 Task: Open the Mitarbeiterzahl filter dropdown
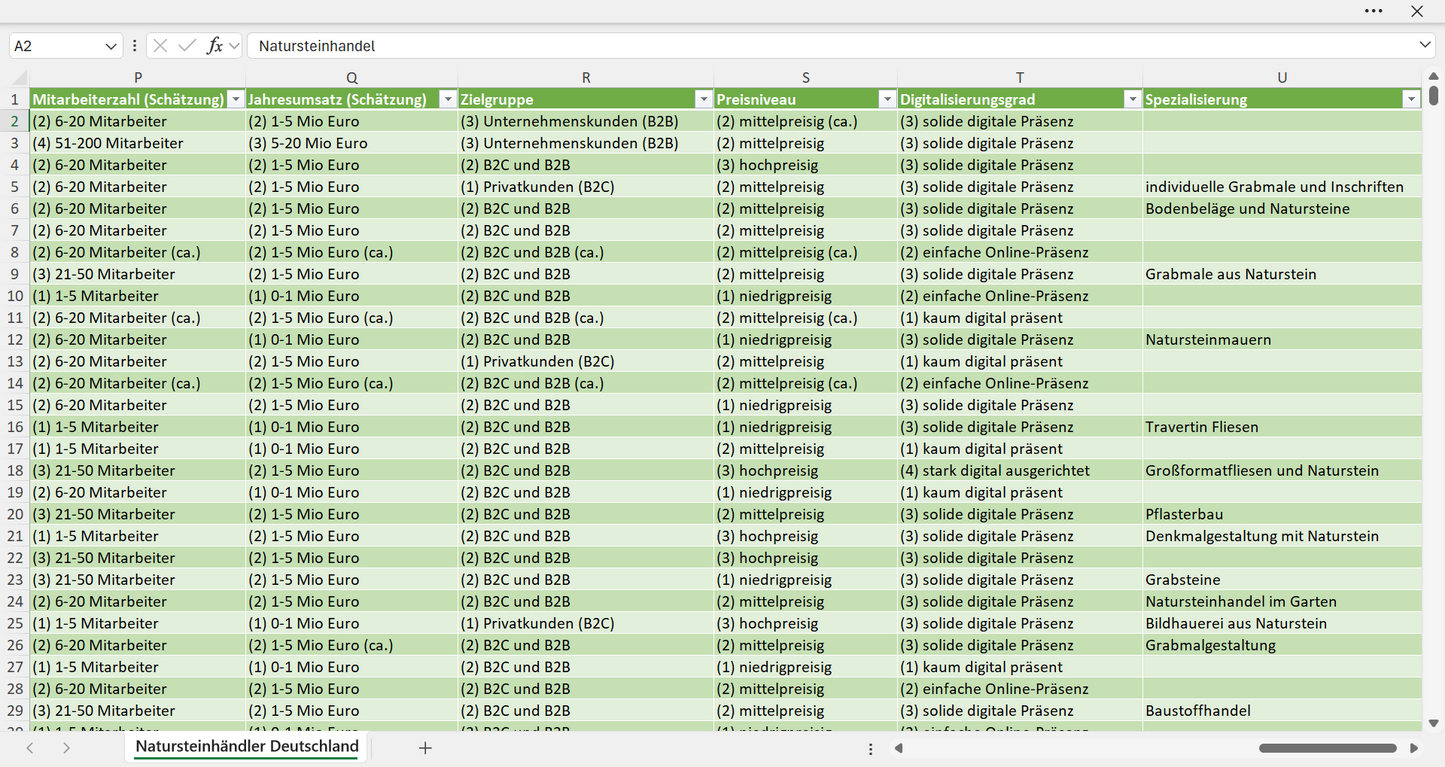tap(235, 99)
